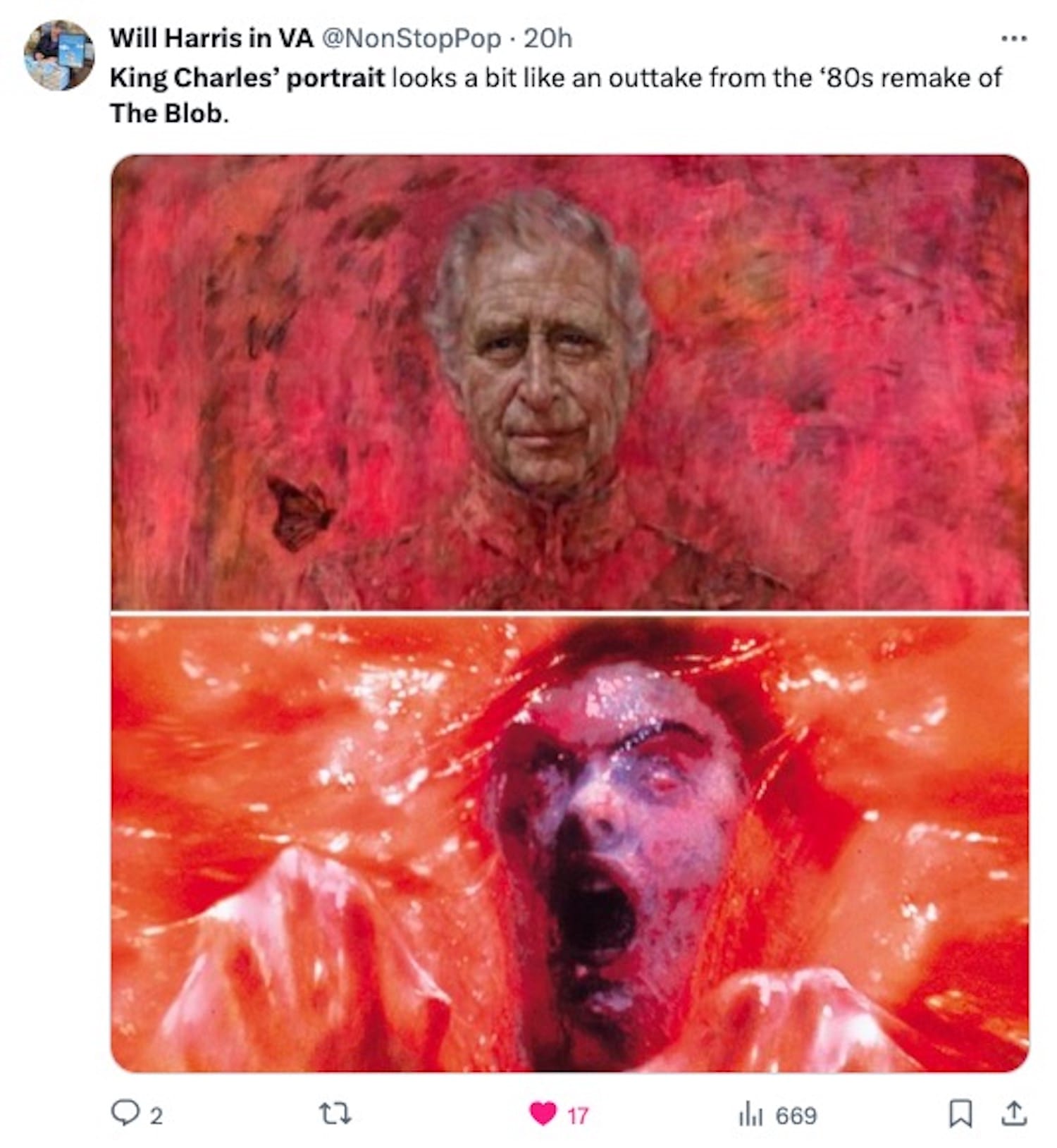Click the bold "The Blob" text

pos(166,113)
